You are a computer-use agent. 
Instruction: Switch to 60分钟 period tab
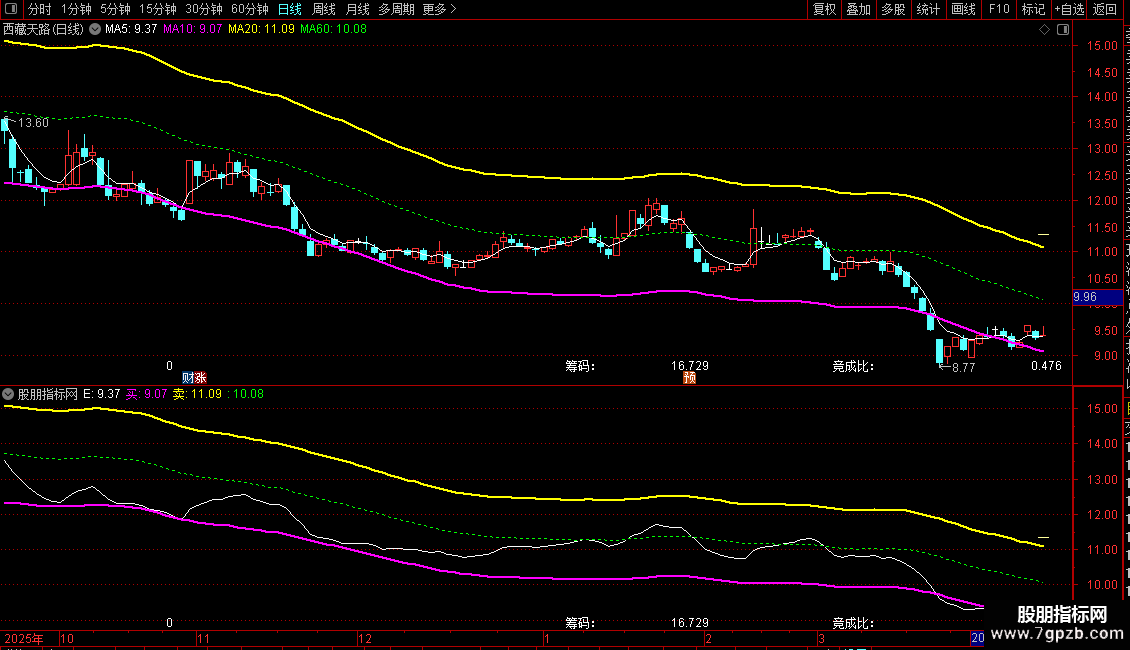pos(249,9)
